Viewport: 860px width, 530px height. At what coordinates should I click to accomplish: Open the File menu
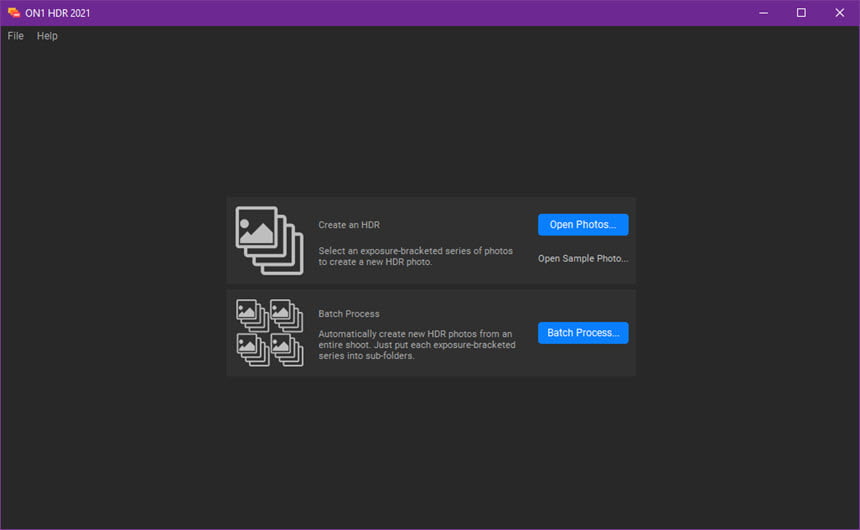15,36
